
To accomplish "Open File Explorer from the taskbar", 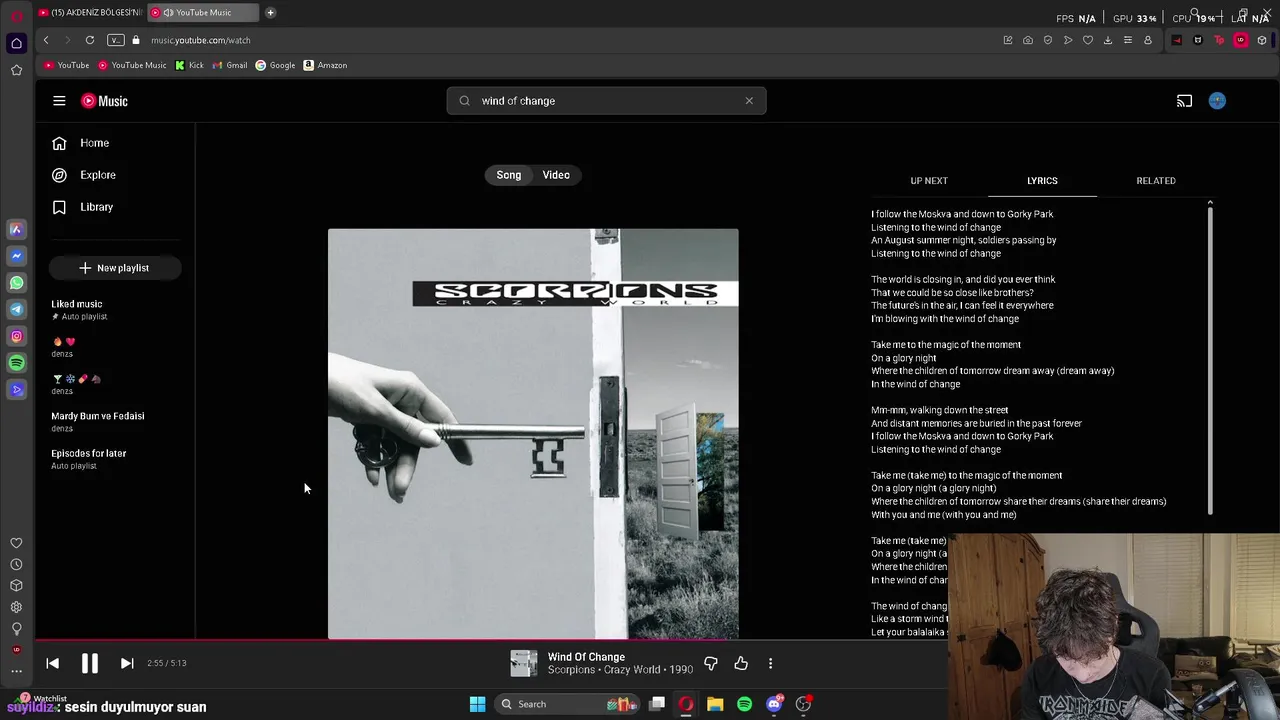I will (715, 704).
